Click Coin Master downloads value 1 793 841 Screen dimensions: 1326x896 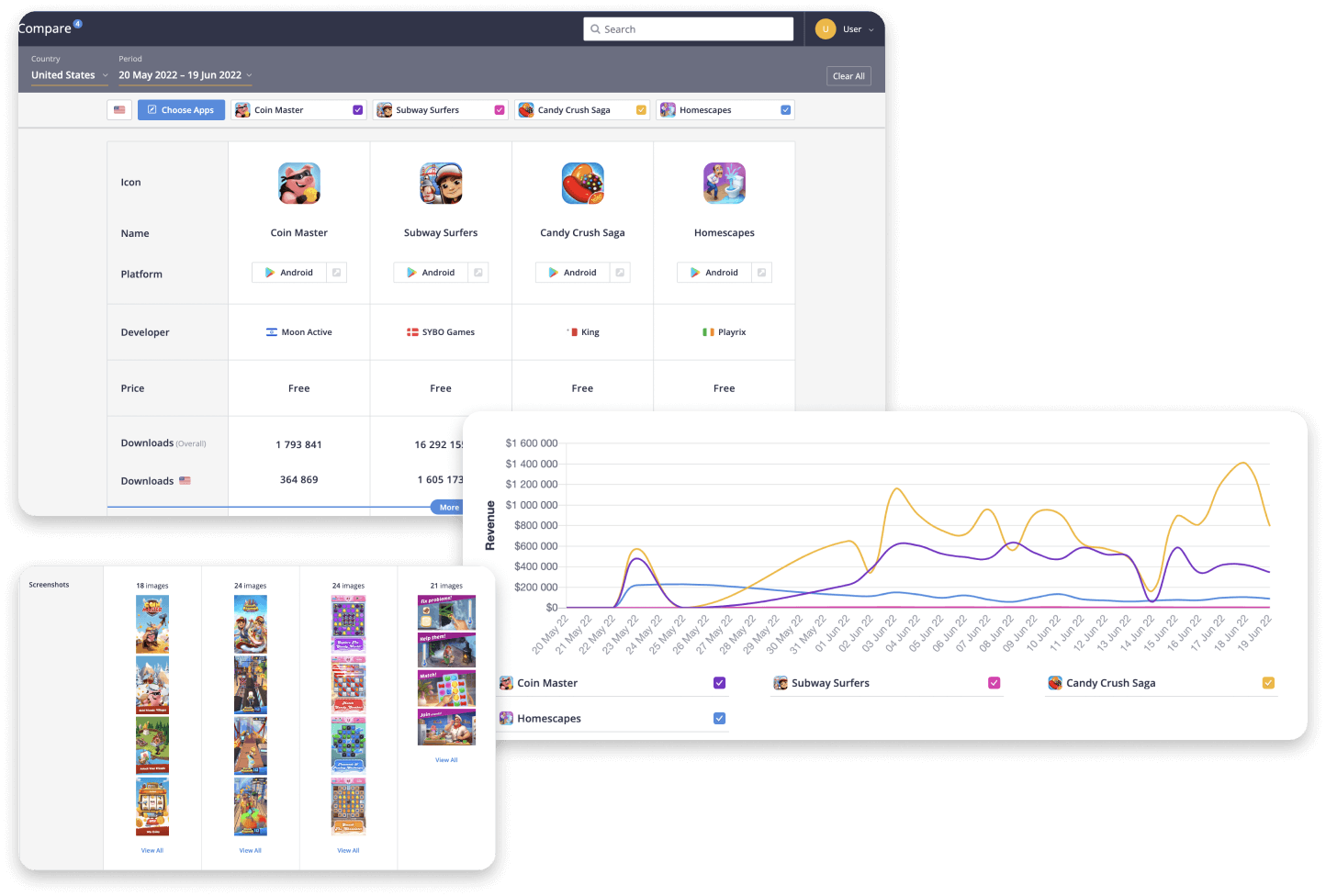click(x=299, y=445)
